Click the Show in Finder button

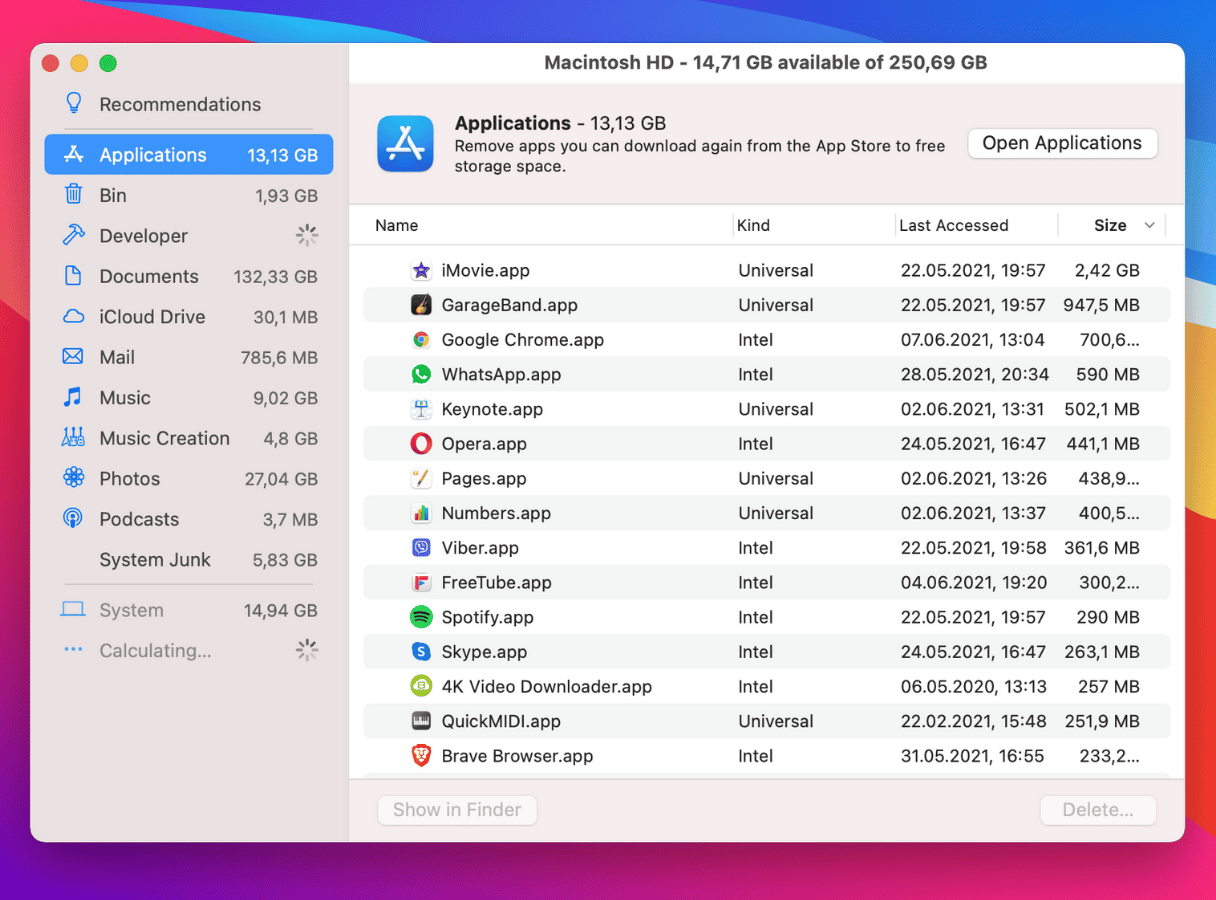point(457,810)
